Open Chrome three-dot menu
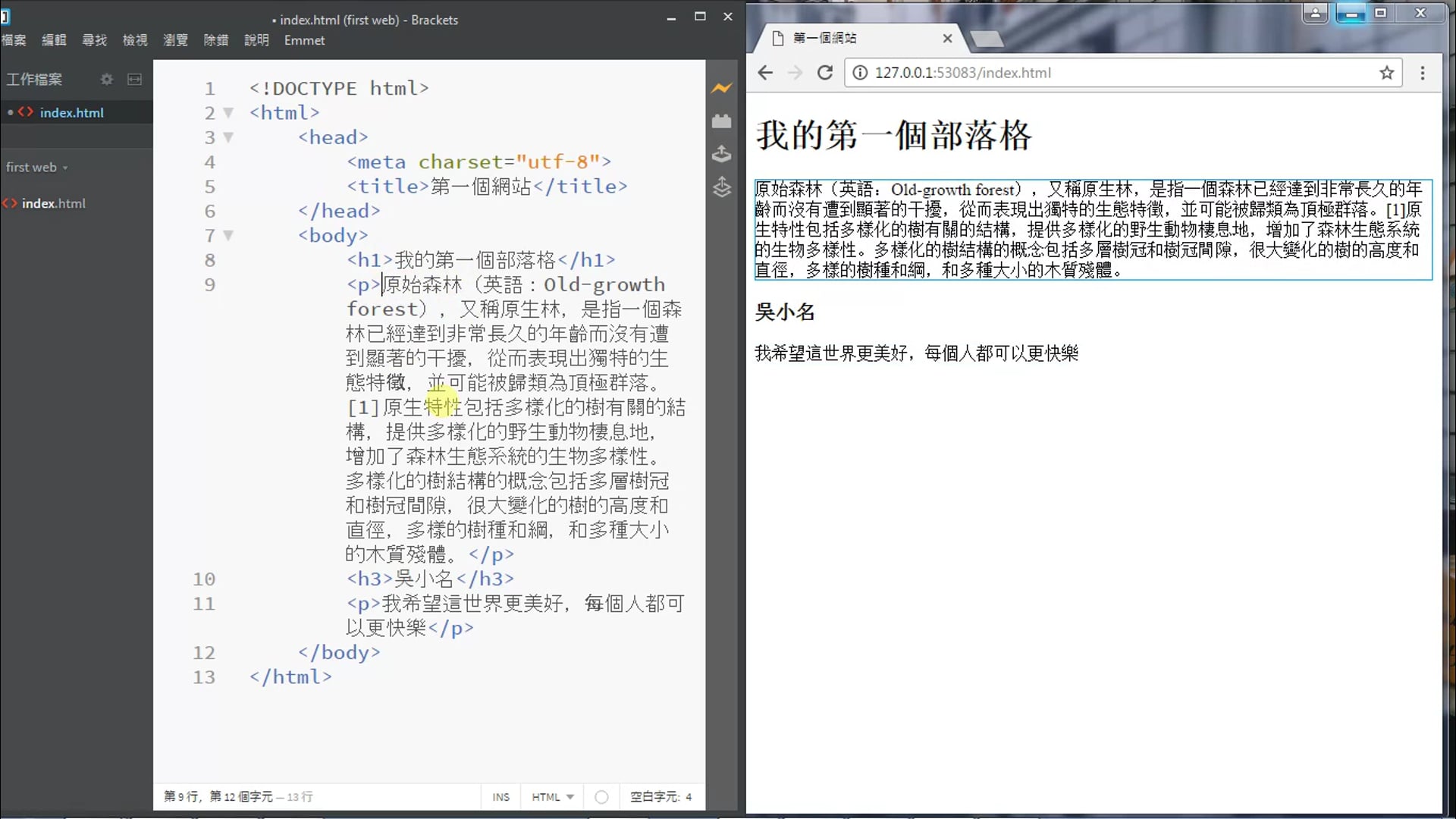Screen dimensions: 1456x819 1423,73
